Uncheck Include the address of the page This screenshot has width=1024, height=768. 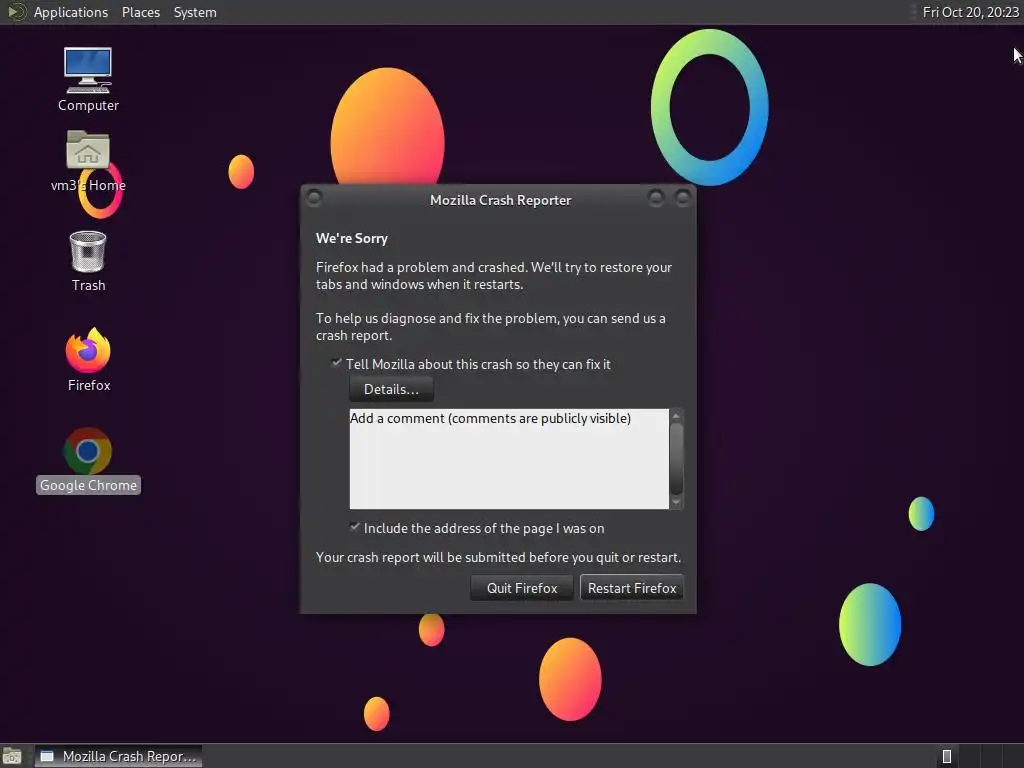(355, 527)
